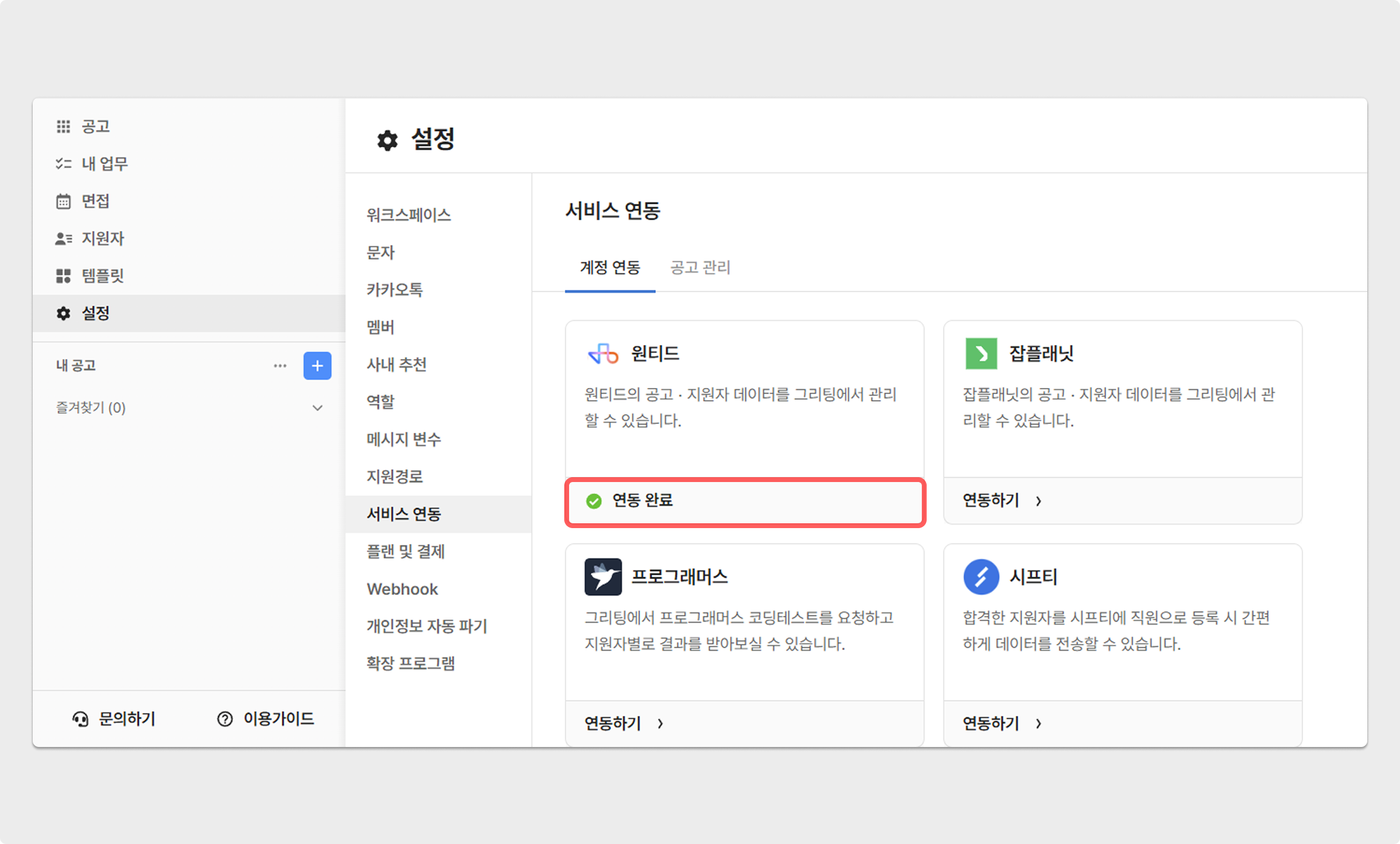
Task: Click the 원티드 logo on the card
Action: point(603,353)
